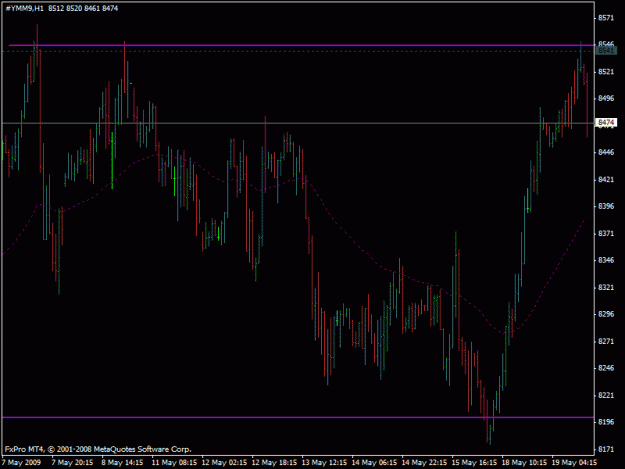Click the 8474 current price label
The width and height of the screenshot is (625, 469).
(606, 122)
